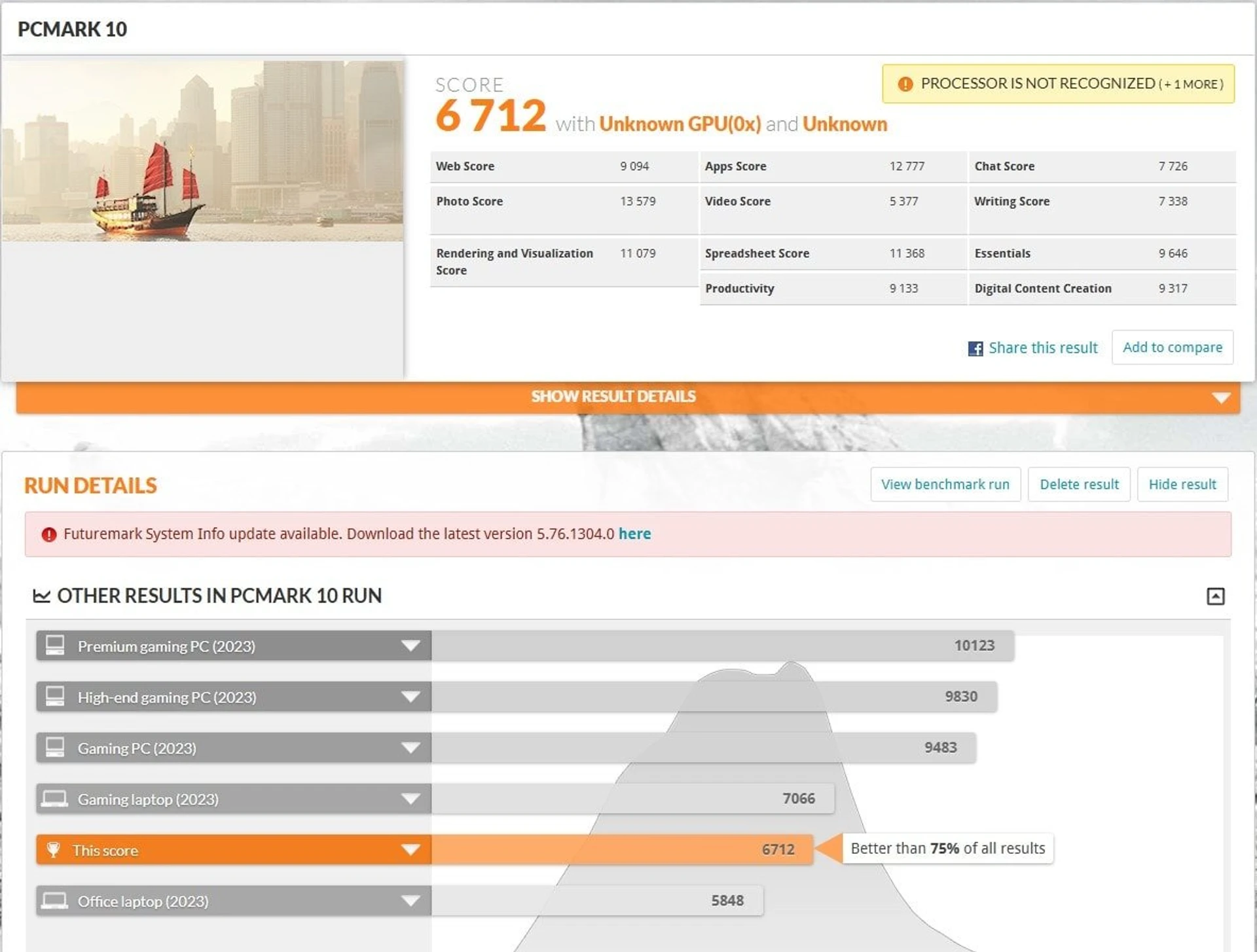Expand High-end gaming PC (2023) dropdown arrow

point(410,697)
